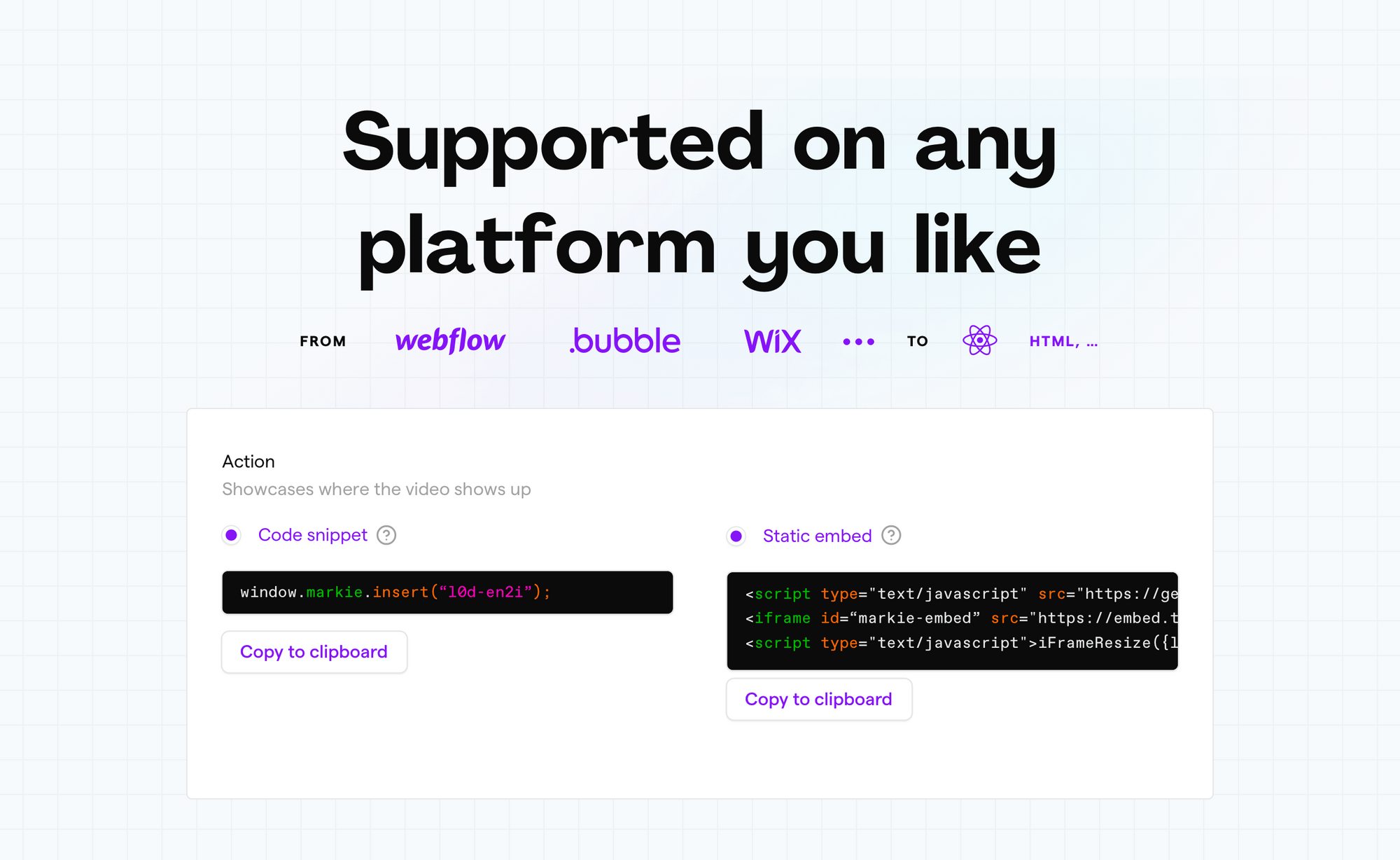
Task: Click the React atom logo
Action: pos(980,340)
